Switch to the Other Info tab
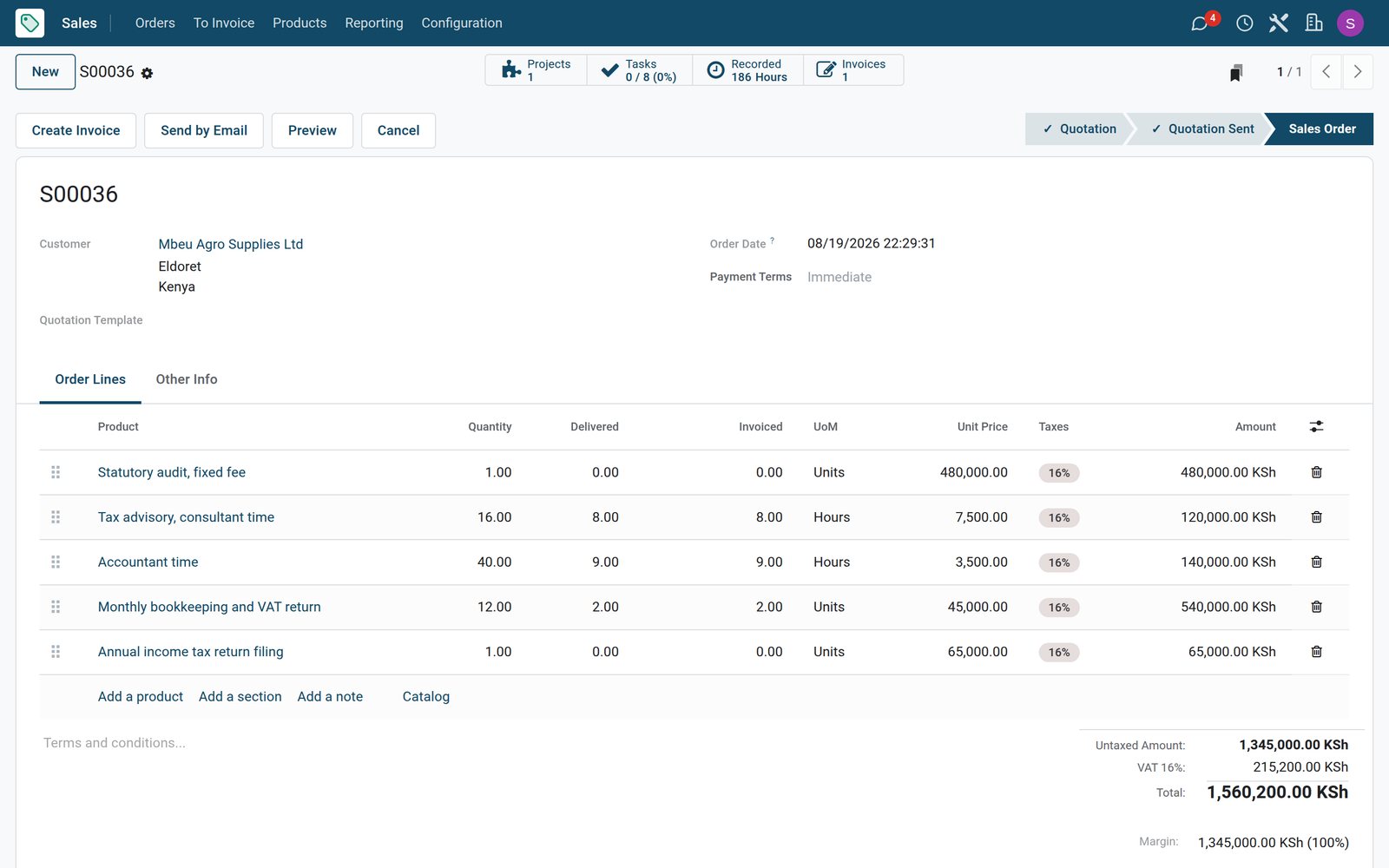This screenshot has width=1389, height=868. pos(187,379)
